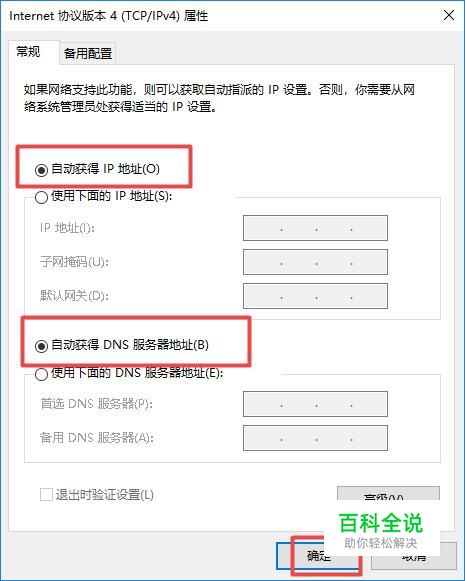Close the TCP/IPv4 properties dialog
Image resolution: width=465 pixels, height=581 pixels.
coord(449,16)
